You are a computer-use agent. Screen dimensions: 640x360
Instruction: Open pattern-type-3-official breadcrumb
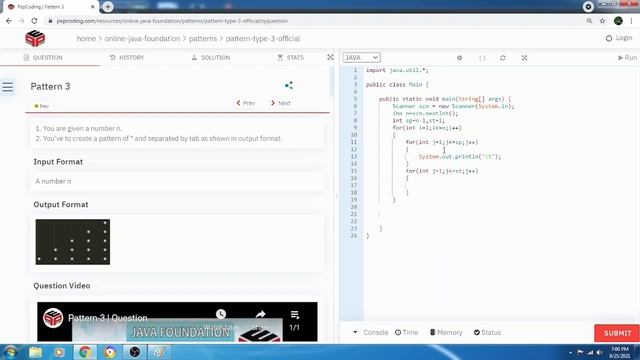coord(263,38)
